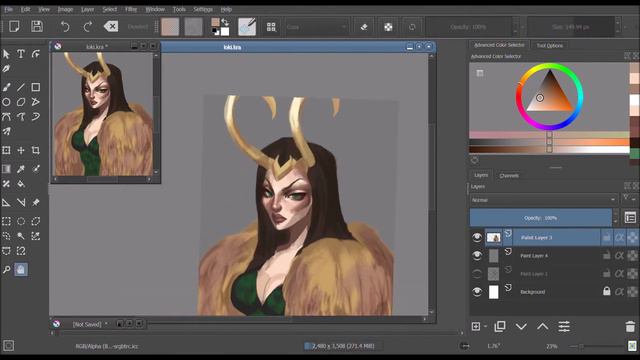Move the layer down
Image resolution: width=640 pixels, height=360 pixels.
[x=521, y=326]
